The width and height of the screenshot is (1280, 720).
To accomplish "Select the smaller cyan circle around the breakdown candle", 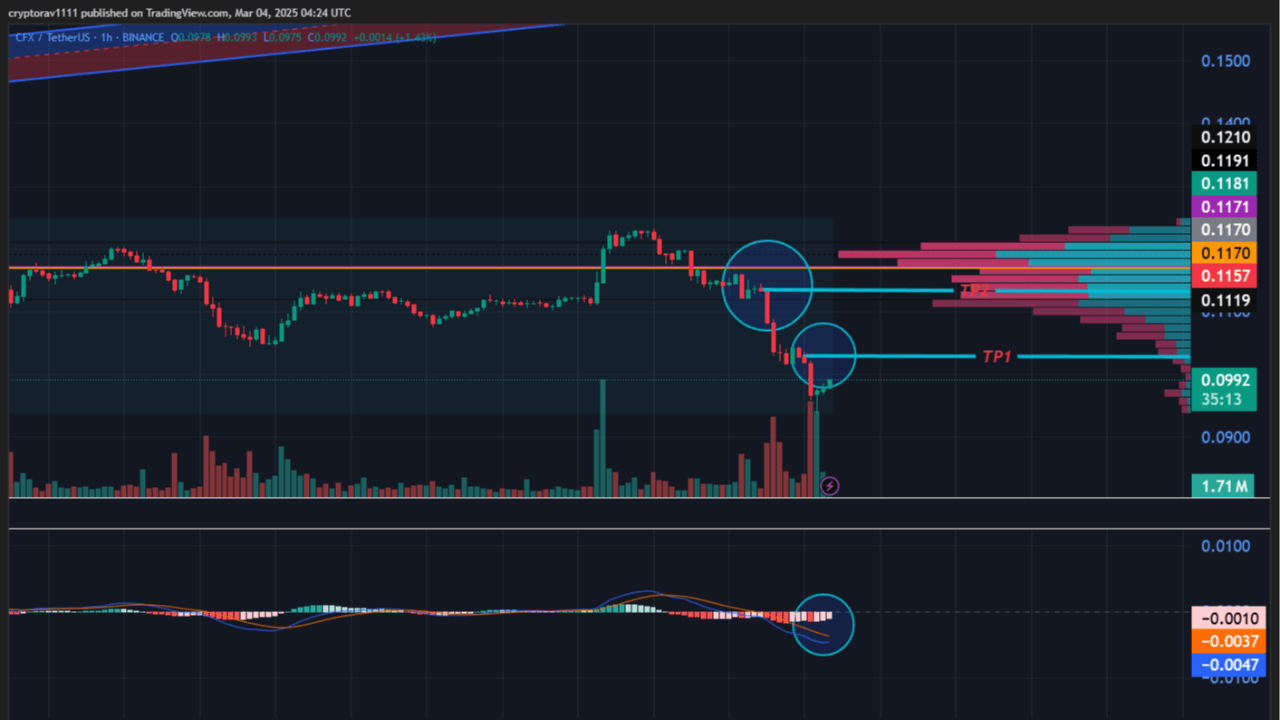I will click(826, 355).
